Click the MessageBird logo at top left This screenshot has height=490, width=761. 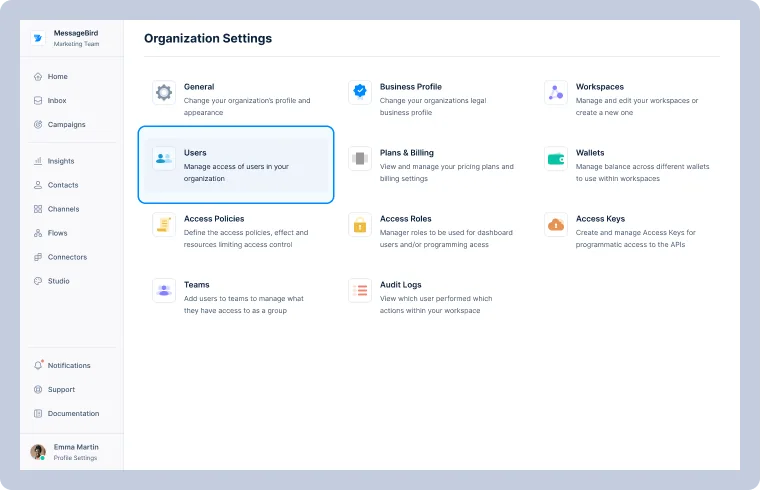click(x=38, y=38)
